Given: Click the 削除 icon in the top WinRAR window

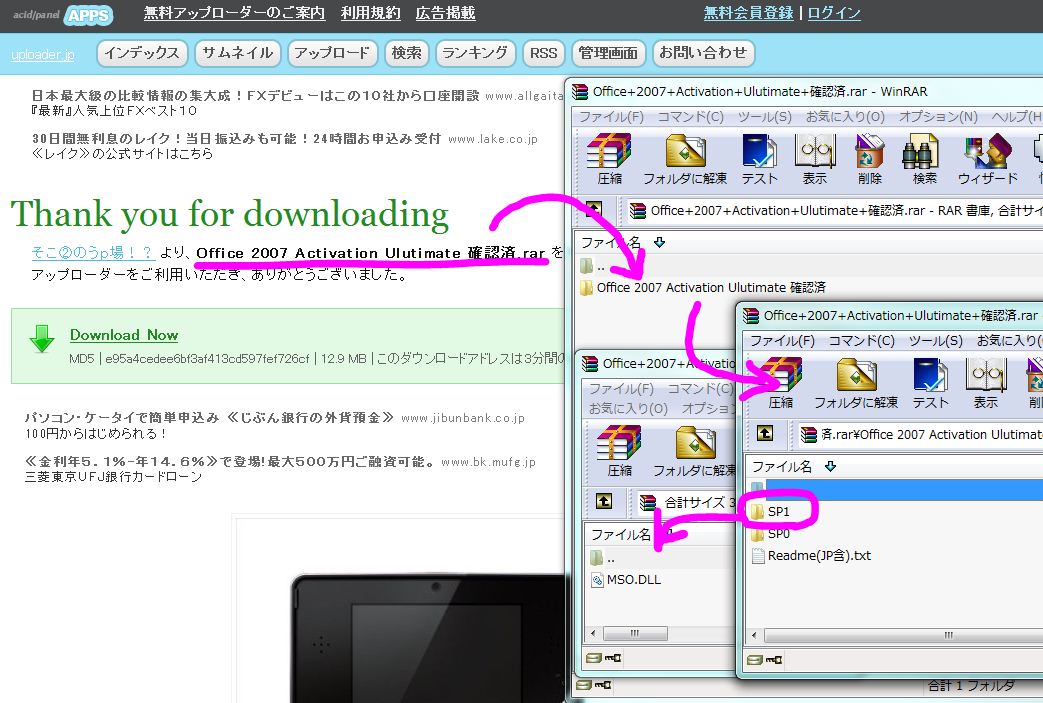Looking at the screenshot, I should 869,158.
